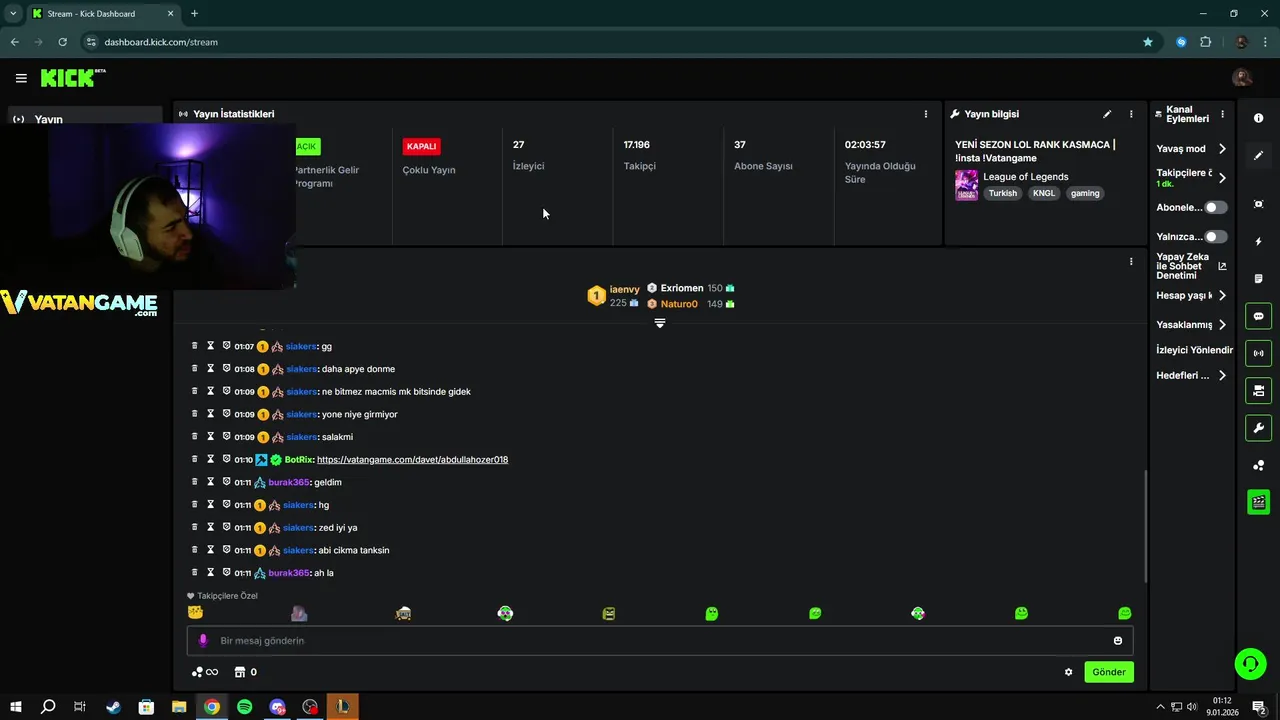The width and height of the screenshot is (1280, 720).
Task: Click the KAPALI badge for Çoklu Yayın
Action: tap(421, 146)
